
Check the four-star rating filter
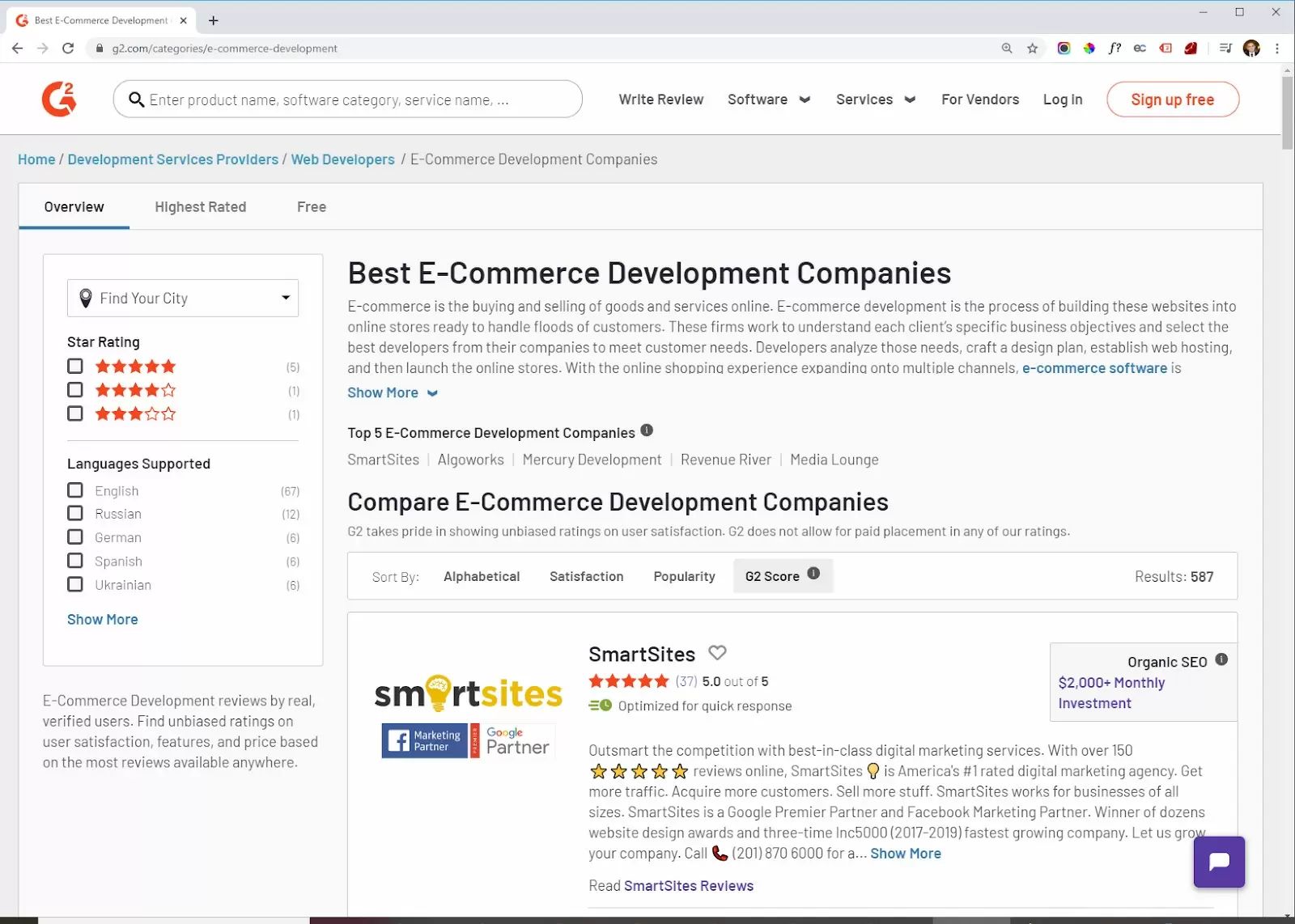(75, 389)
